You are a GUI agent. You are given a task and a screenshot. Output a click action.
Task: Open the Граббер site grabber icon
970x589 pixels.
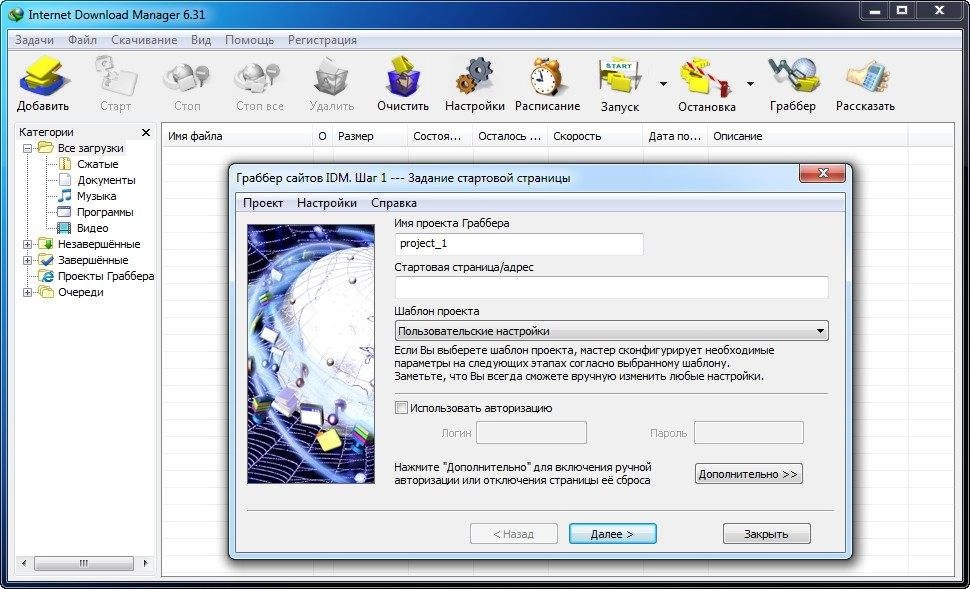793,75
